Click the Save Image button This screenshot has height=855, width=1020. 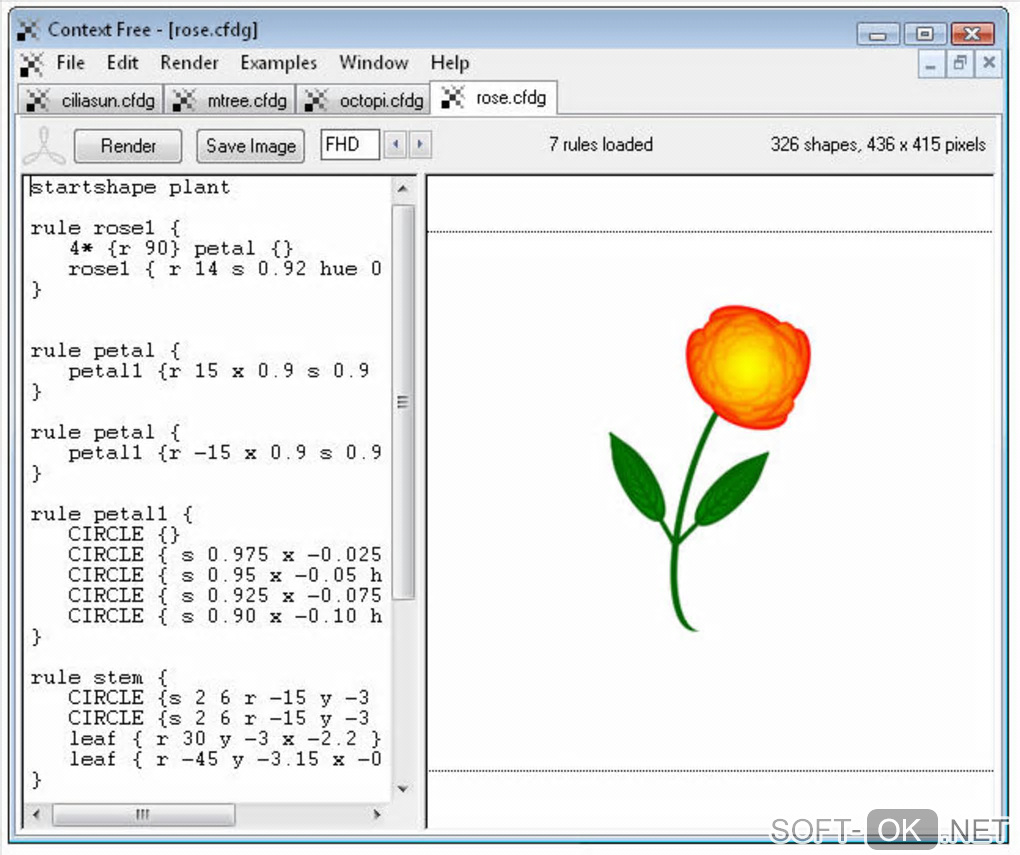tap(250, 146)
